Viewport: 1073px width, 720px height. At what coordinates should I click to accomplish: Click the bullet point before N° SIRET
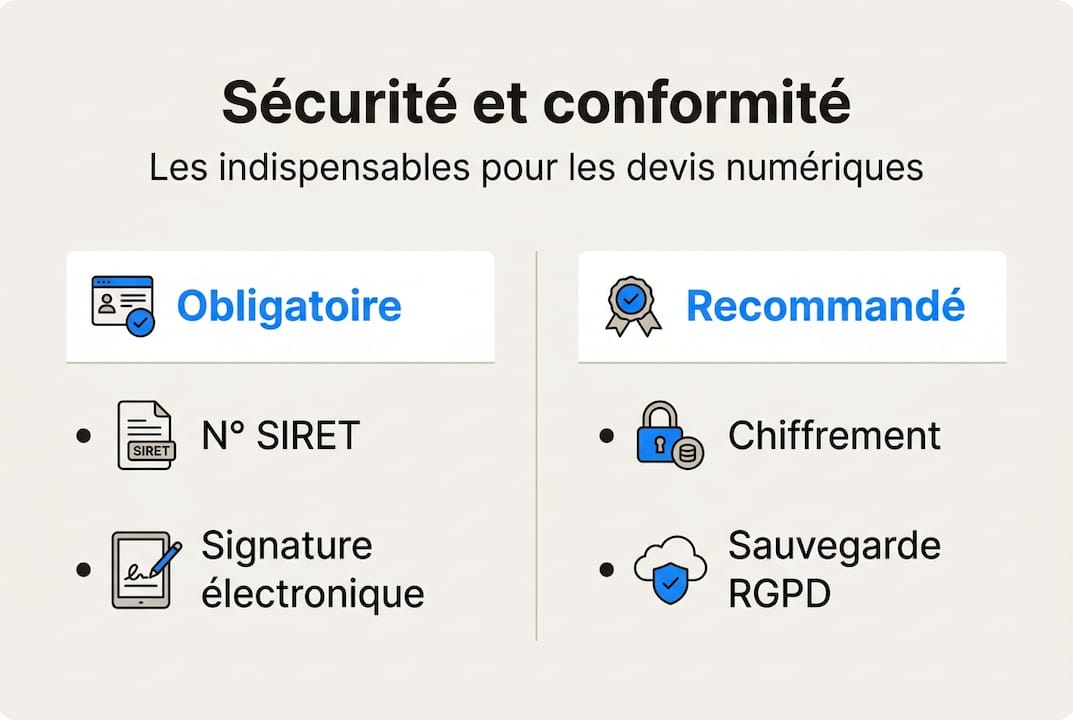point(84,437)
